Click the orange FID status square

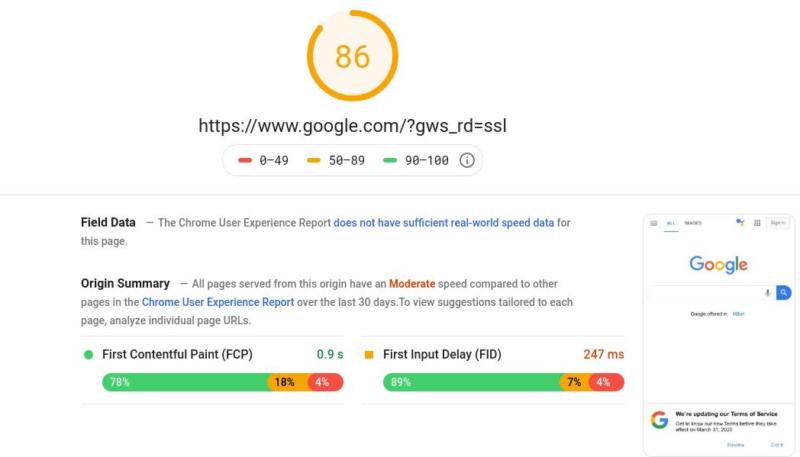tap(369, 354)
